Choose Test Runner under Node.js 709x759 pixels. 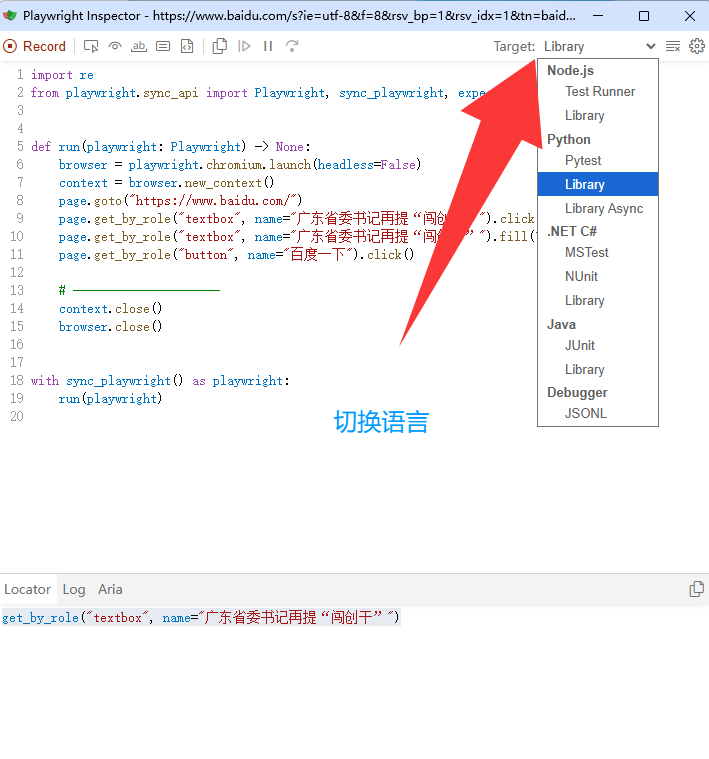point(598,91)
